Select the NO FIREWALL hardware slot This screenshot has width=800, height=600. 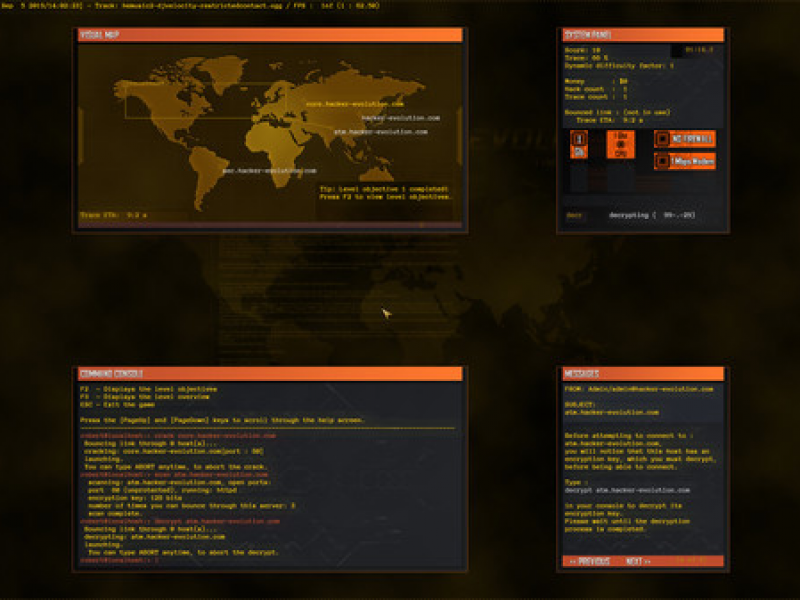pyautogui.click(x=685, y=139)
